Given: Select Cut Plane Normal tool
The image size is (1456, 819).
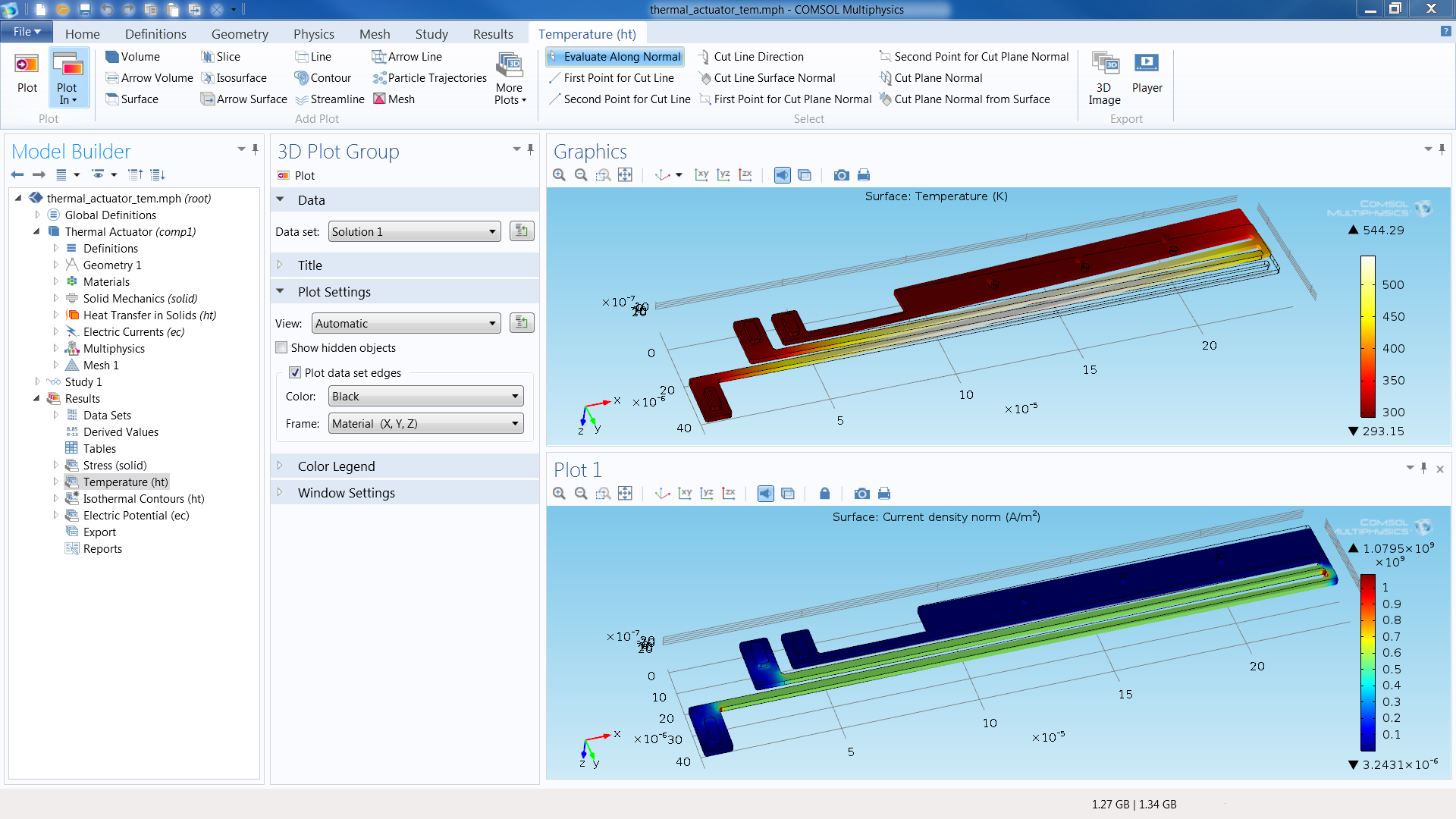Looking at the screenshot, I should tap(930, 78).
